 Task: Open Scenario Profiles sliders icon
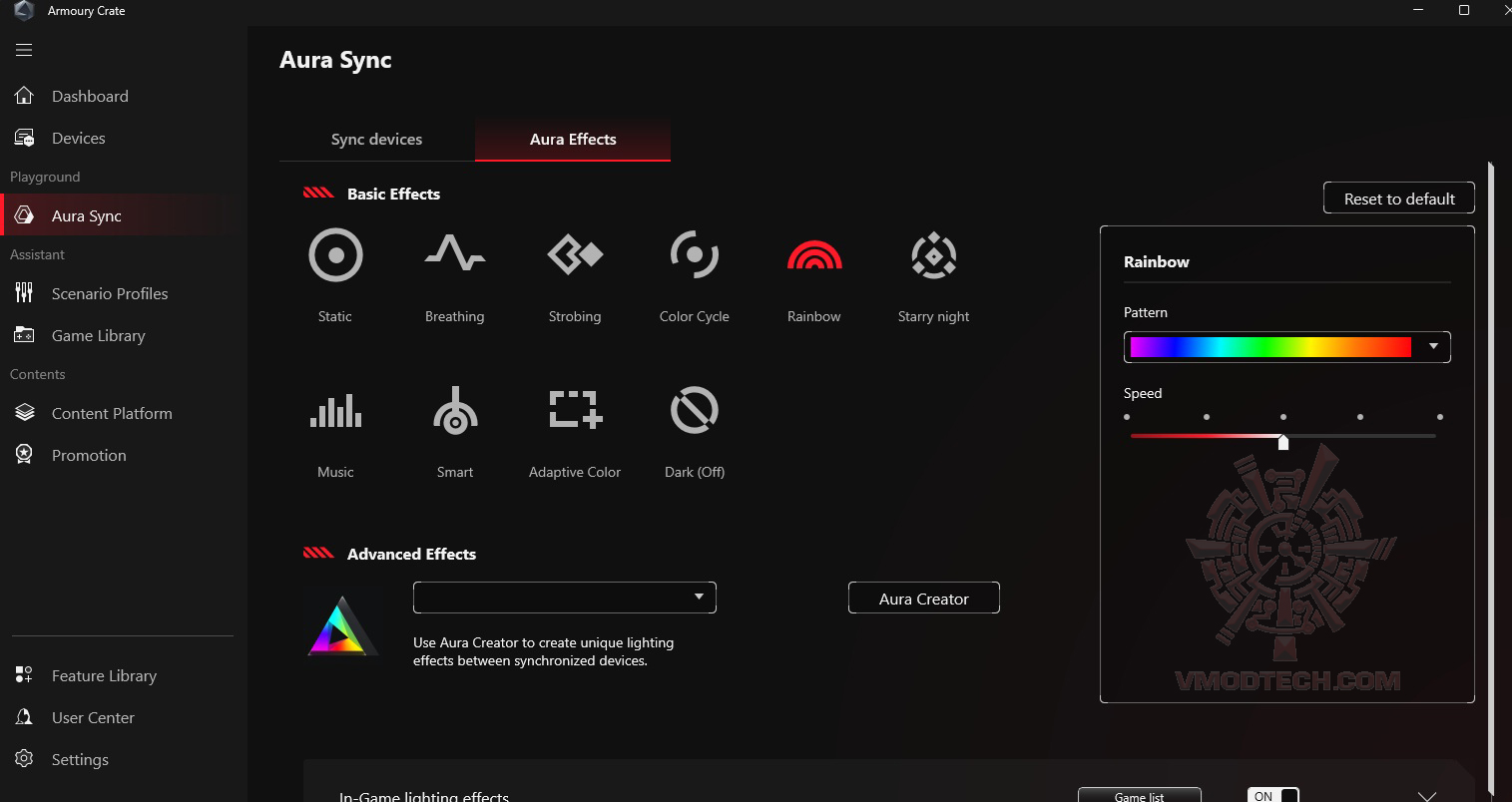[24, 293]
